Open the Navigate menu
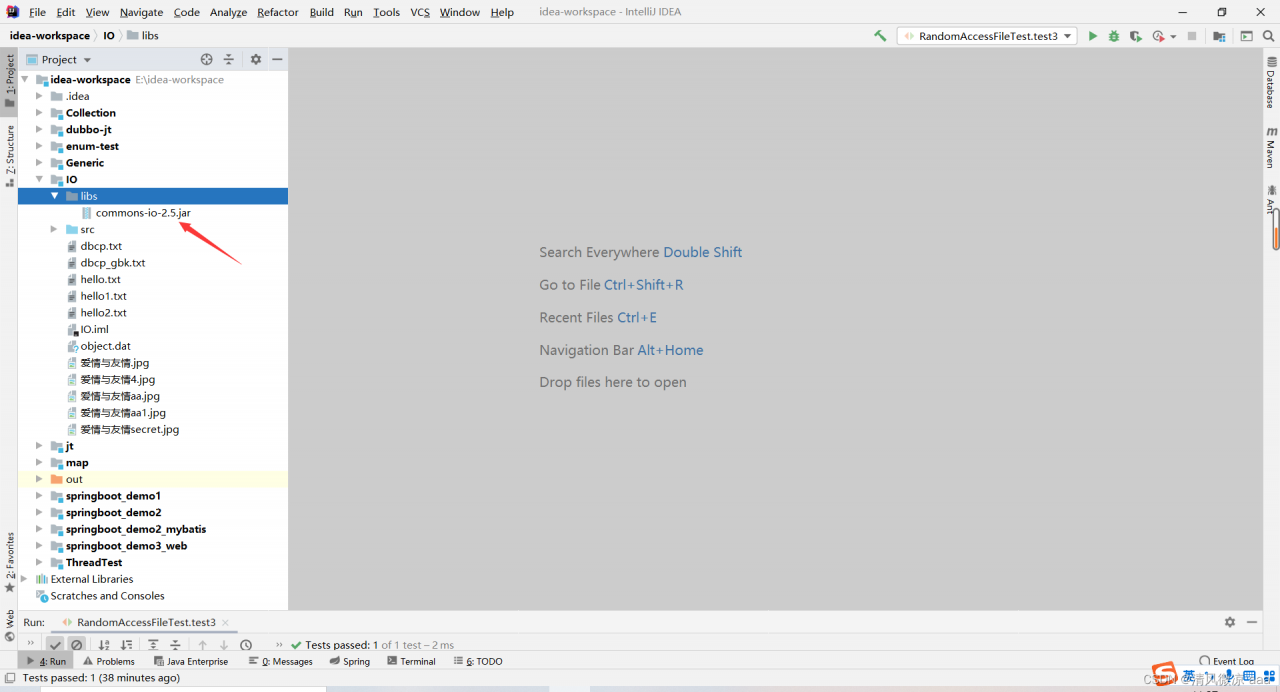Viewport: 1280px width, 692px height. [x=141, y=12]
